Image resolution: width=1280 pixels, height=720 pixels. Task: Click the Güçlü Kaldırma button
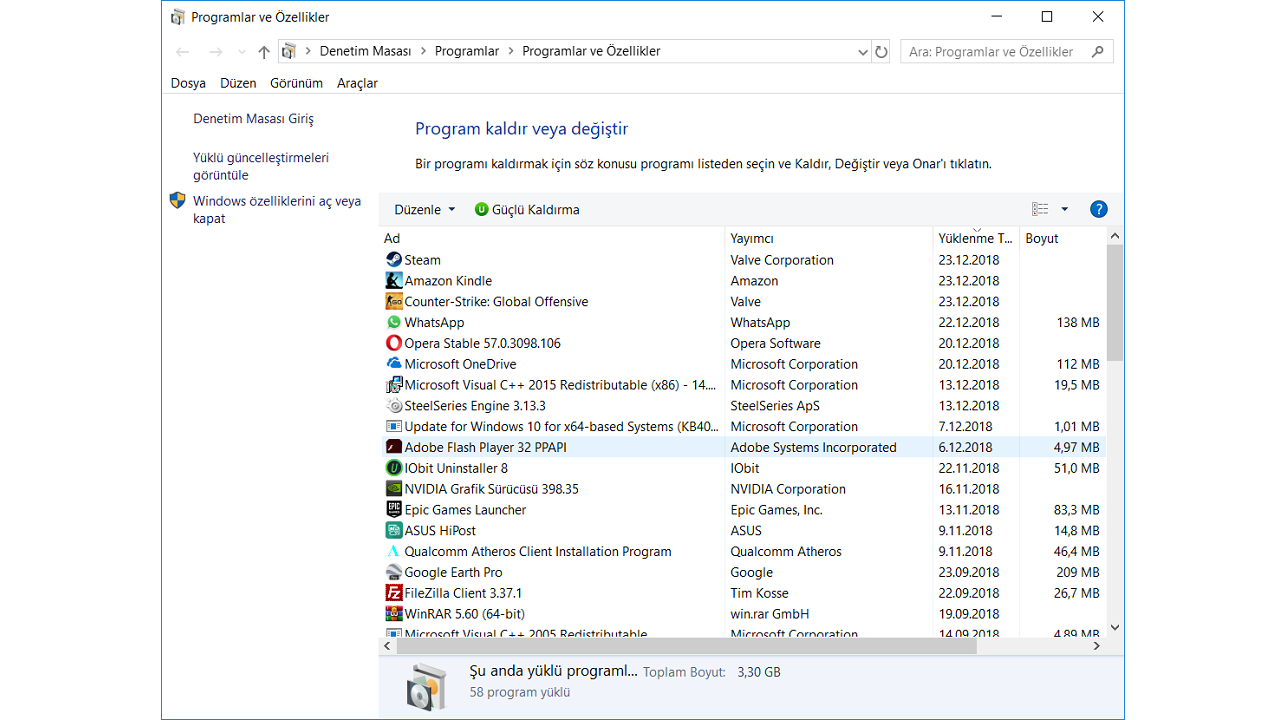click(527, 210)
